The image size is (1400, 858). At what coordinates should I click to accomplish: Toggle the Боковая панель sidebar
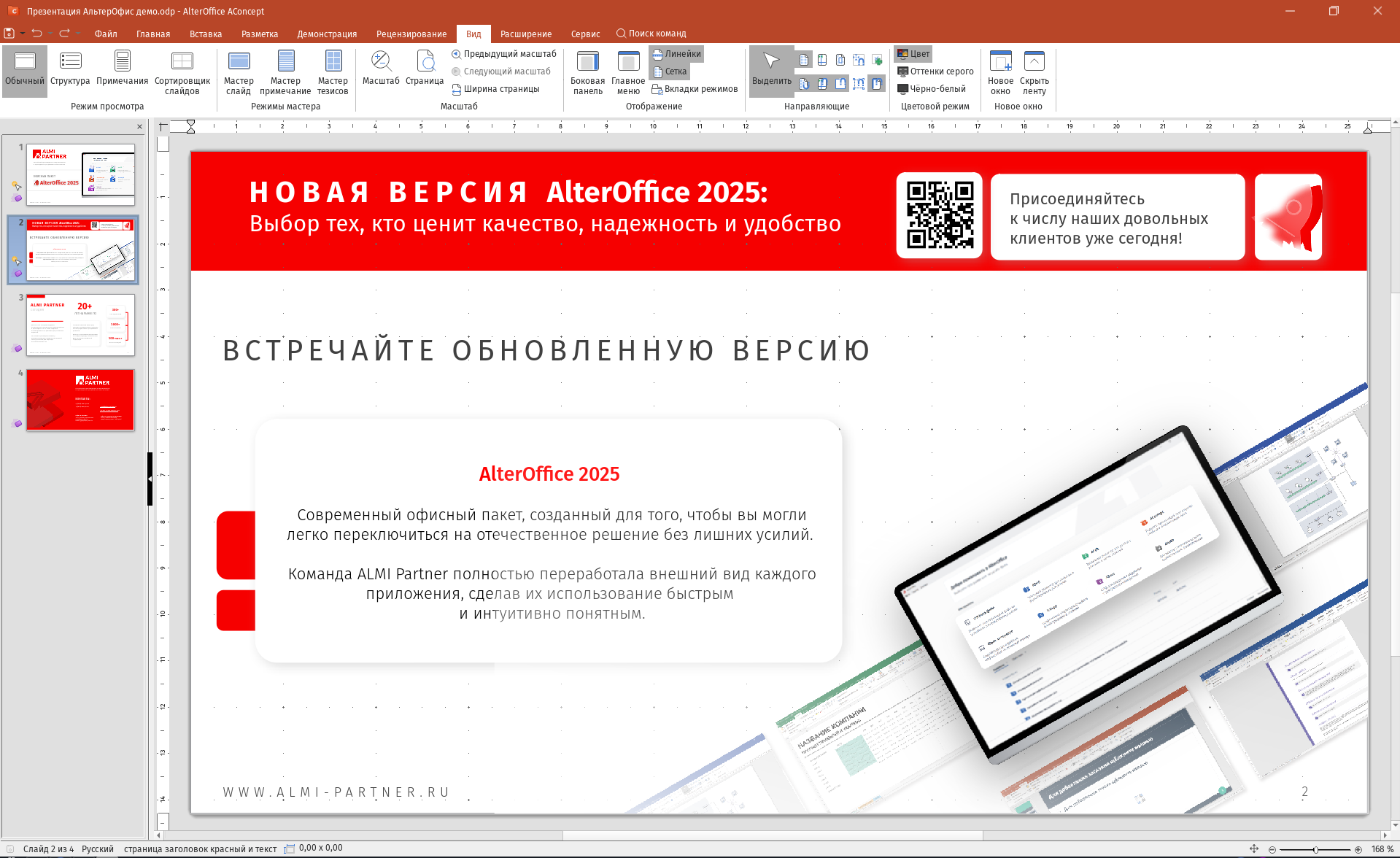(x=587, y=71)
